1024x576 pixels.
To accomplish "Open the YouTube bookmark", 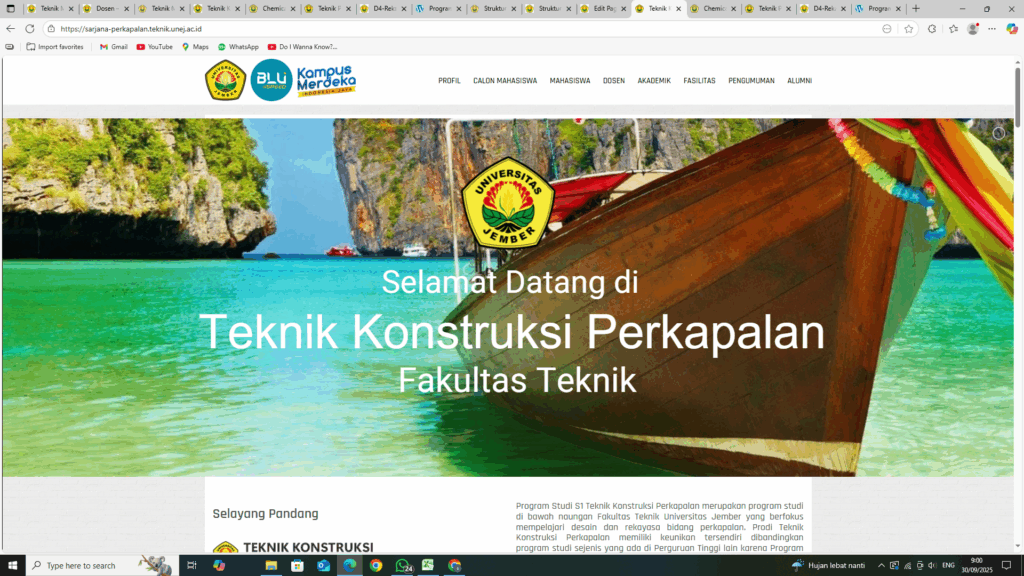I will tap(154, 47).
